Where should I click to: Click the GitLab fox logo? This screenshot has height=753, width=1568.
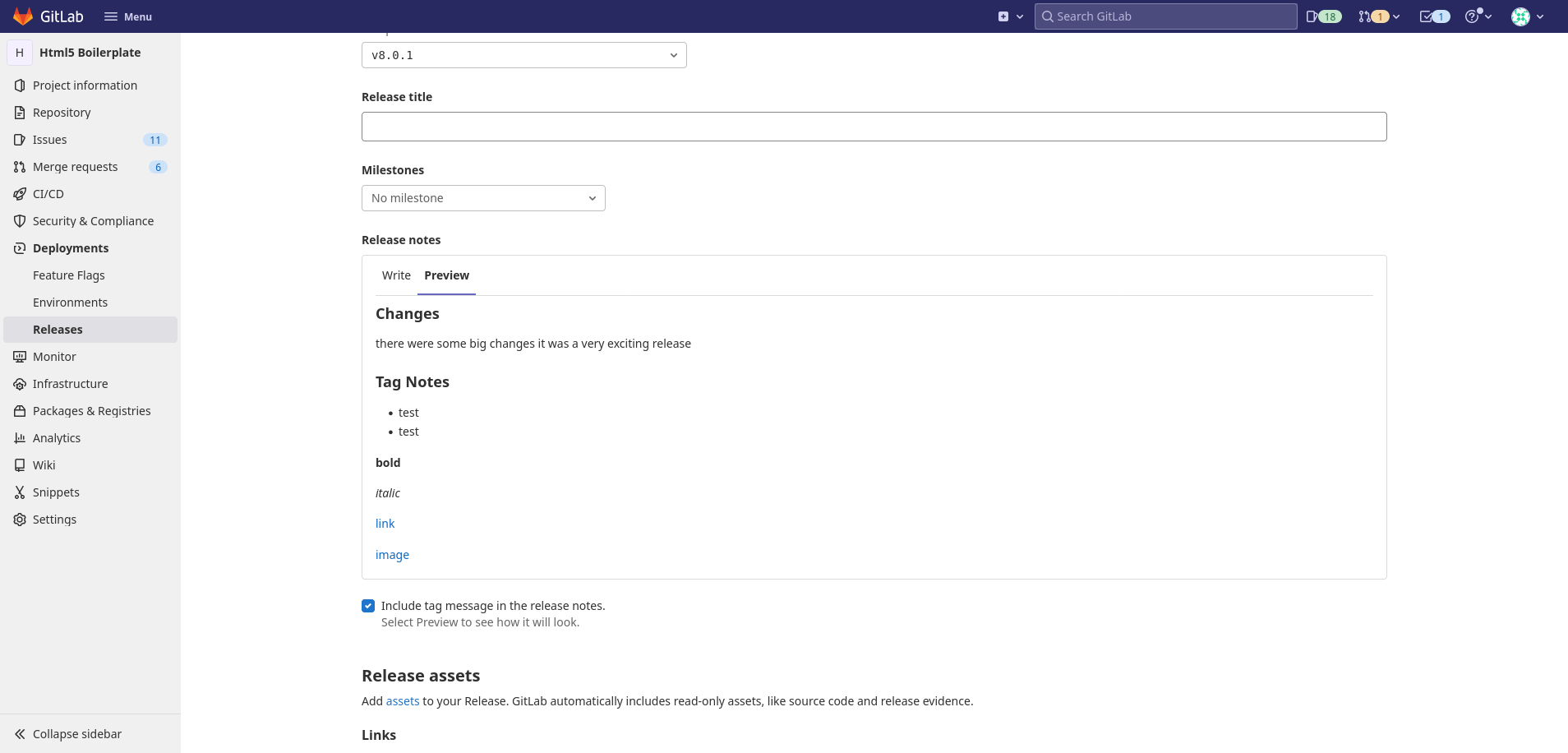click(22, 16)
